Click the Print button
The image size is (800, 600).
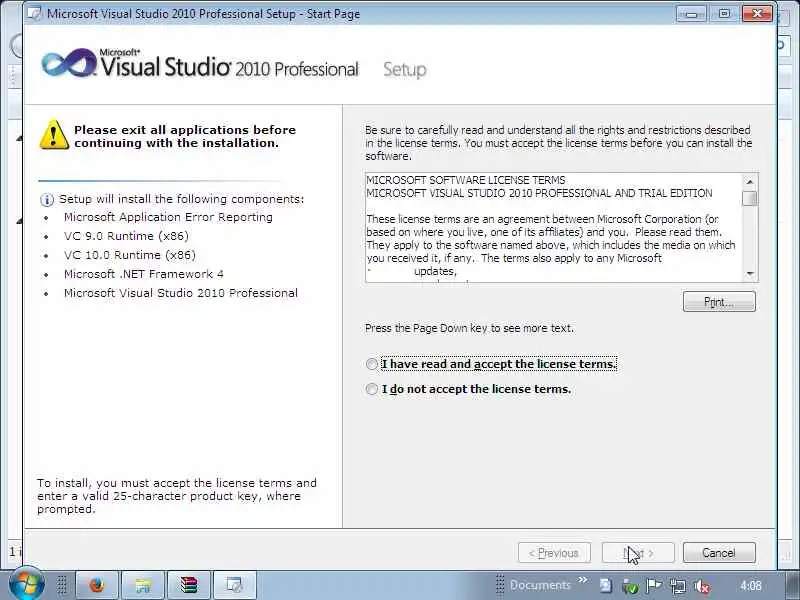point(719,302)
